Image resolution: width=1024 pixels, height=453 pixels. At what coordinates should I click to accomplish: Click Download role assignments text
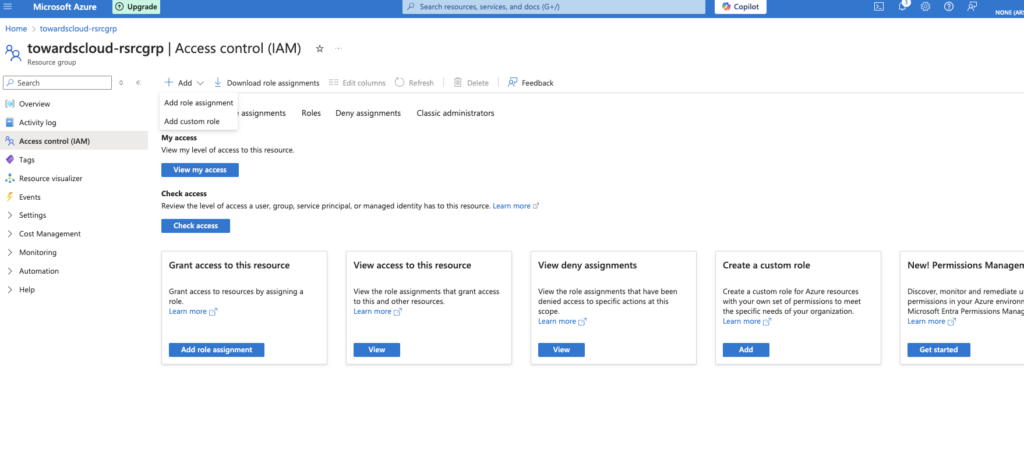pyautogui.click(x=273, y=83)
